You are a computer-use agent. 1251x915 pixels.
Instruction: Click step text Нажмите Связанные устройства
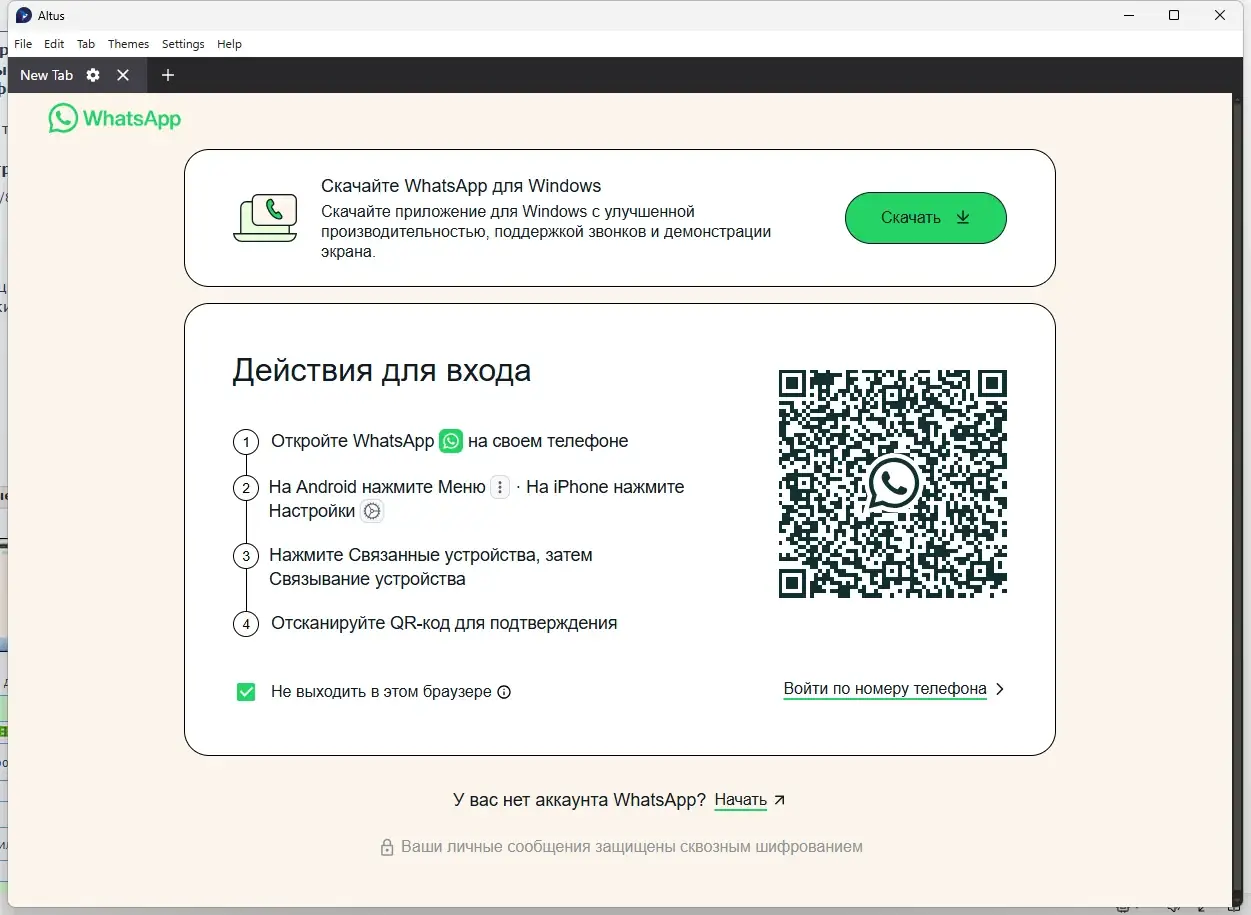click(431, 567)
